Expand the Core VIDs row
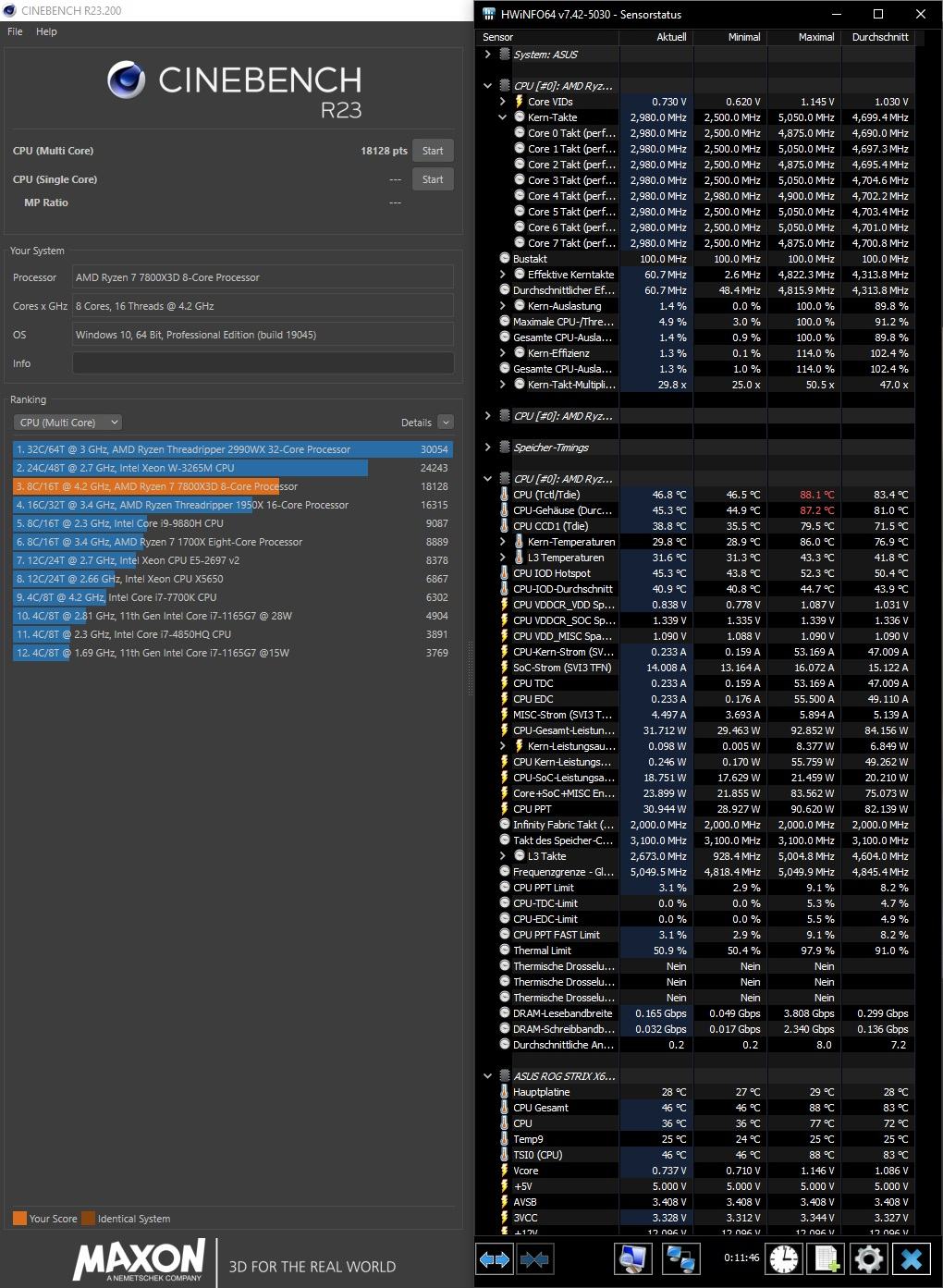943x1288 pixels. pyautogui.click(x=502, y=102)
